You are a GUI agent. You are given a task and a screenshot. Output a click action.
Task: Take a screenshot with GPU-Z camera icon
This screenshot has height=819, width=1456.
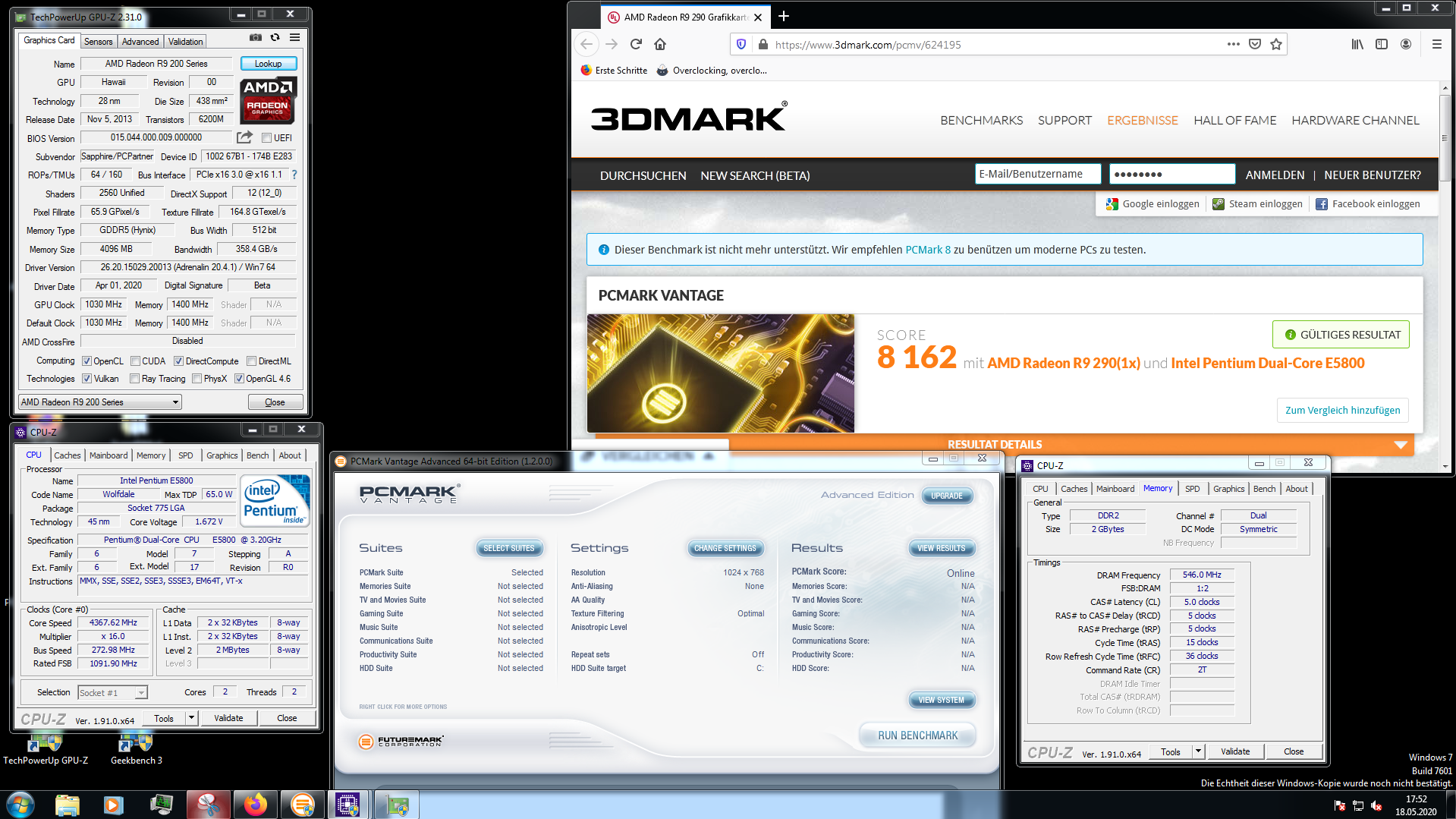[256, 37]
